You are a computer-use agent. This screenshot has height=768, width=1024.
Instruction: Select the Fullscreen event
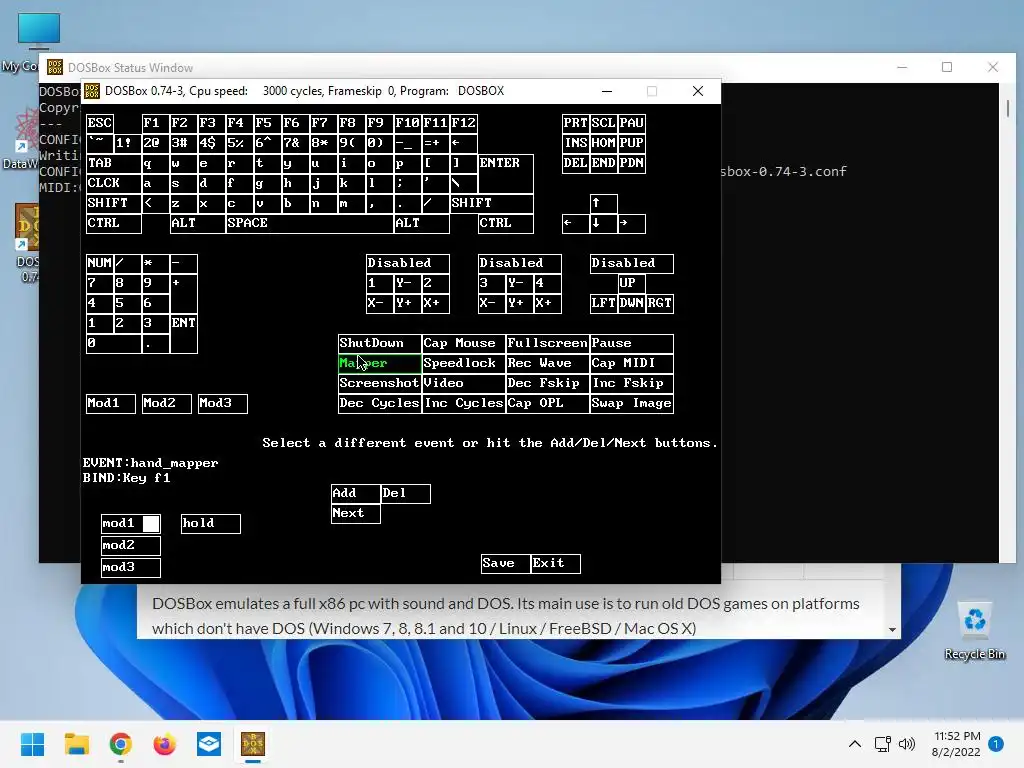548,344
